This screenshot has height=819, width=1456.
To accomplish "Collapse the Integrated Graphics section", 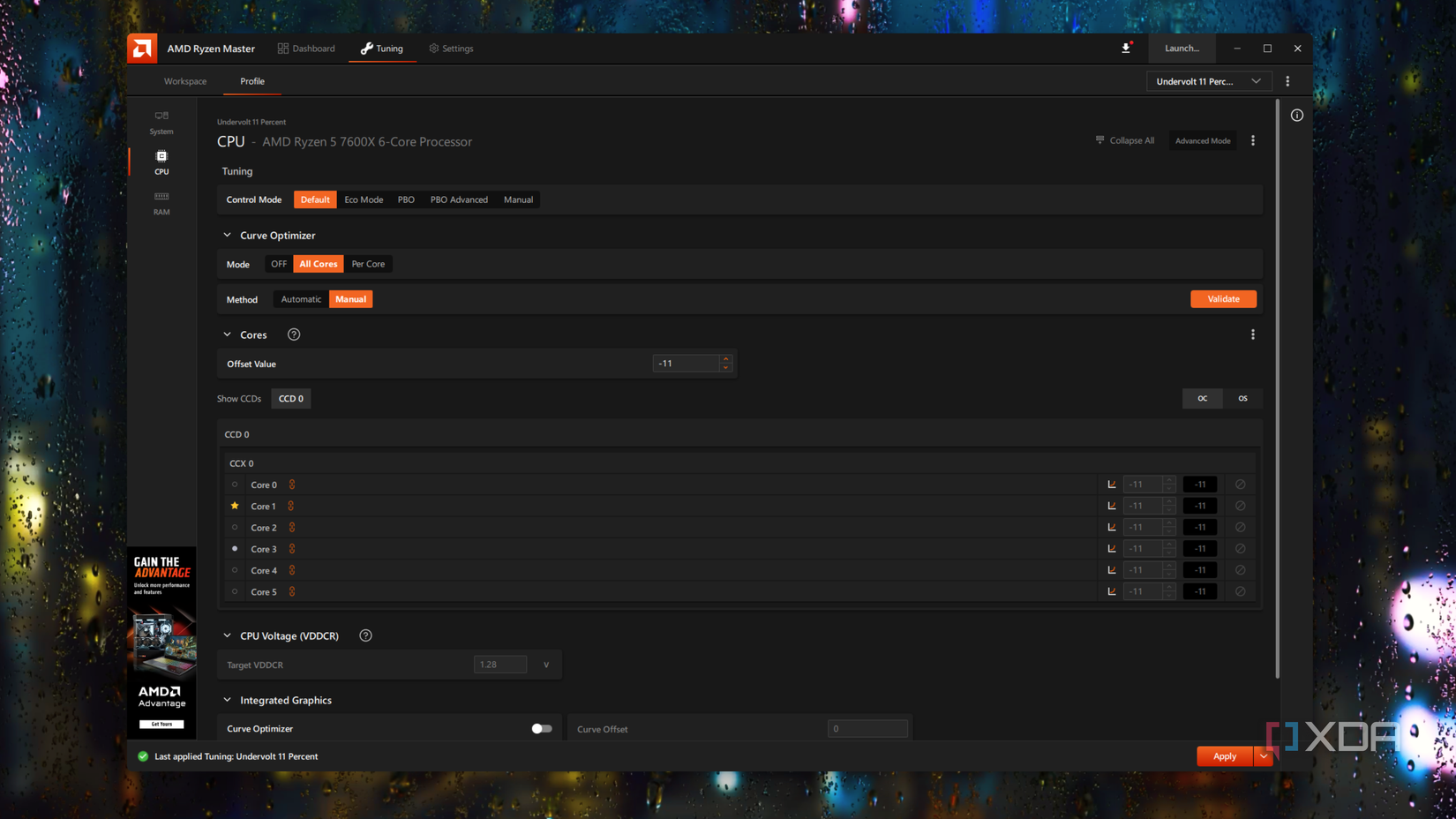I will [227, 700].
